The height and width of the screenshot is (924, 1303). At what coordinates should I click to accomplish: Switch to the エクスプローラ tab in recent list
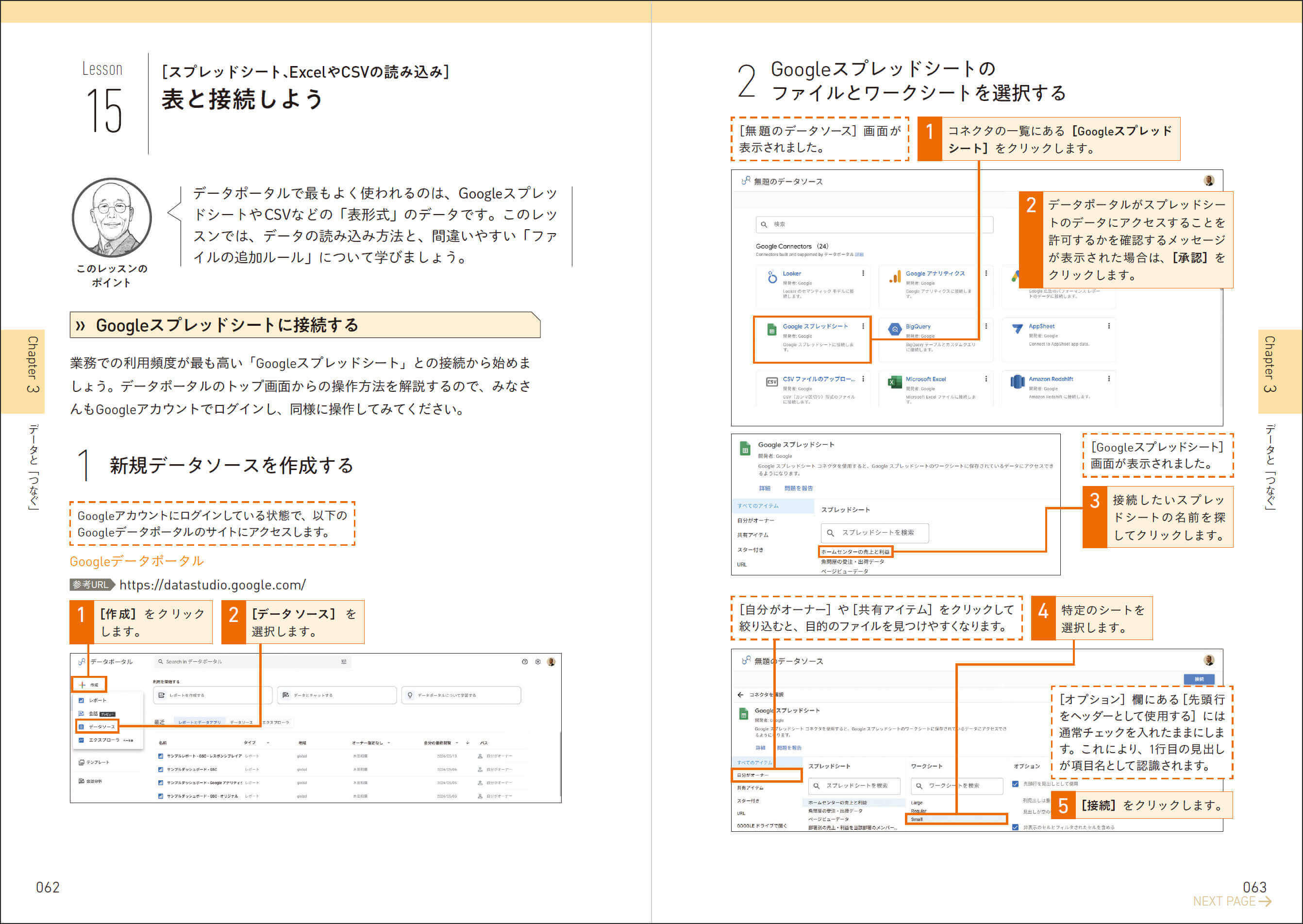(275, 722)
